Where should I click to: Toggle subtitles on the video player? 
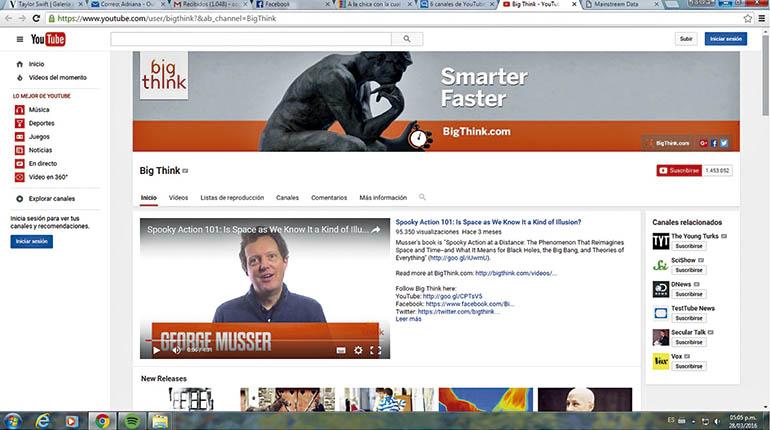341,350
